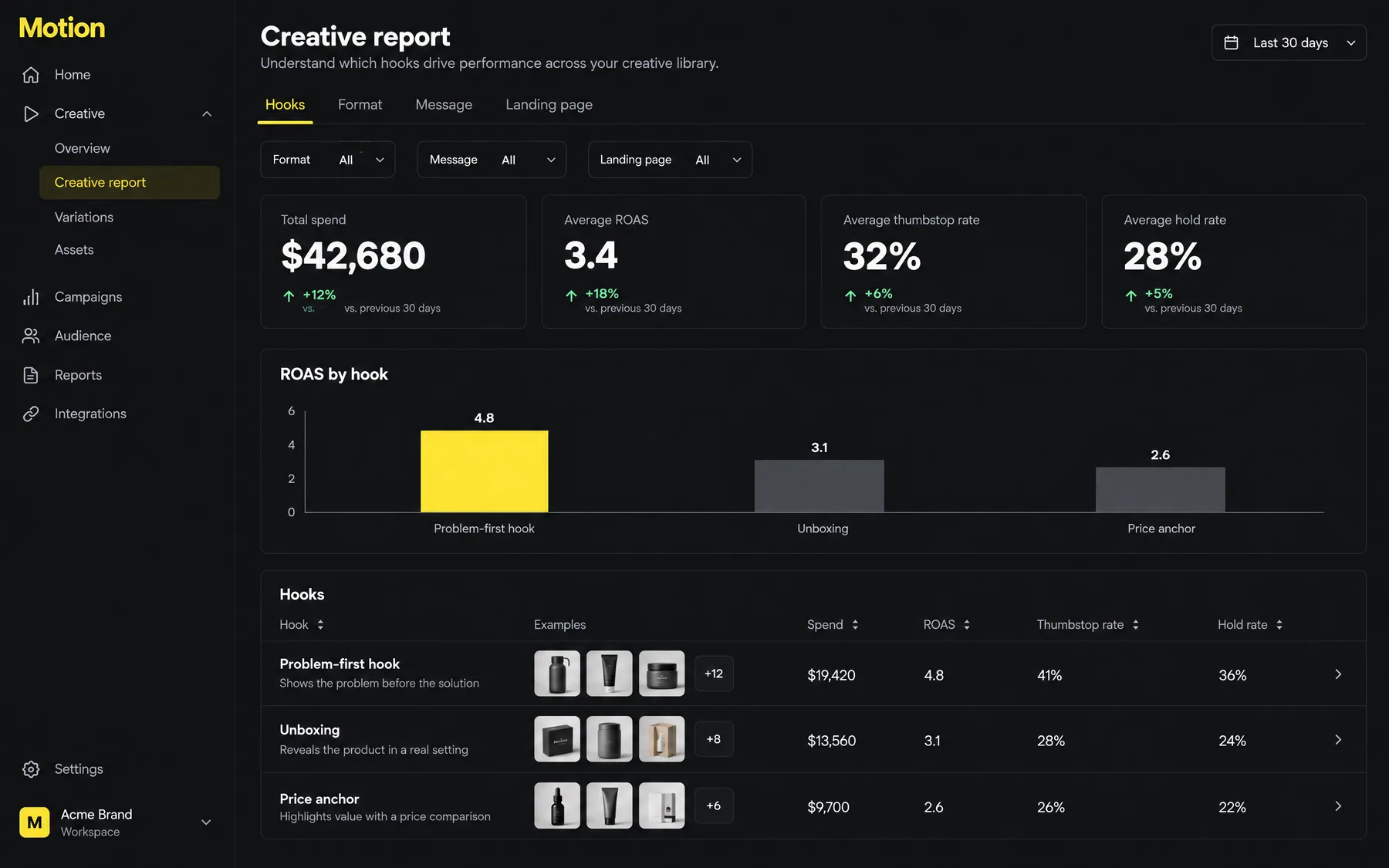Open Problem-first hook row chevron
Image resolution: width=1389 pixels, height=868 pixels.
pyautogui.click(x=1338, y=674)
